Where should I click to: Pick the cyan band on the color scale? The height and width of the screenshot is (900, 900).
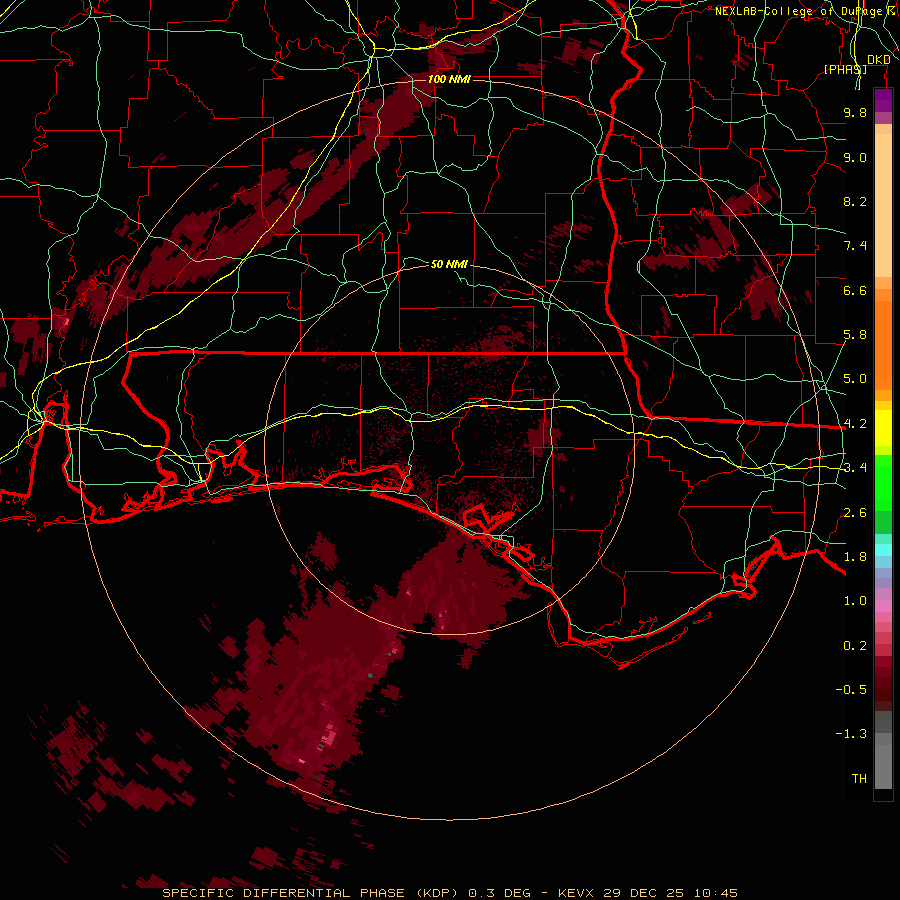883,550
